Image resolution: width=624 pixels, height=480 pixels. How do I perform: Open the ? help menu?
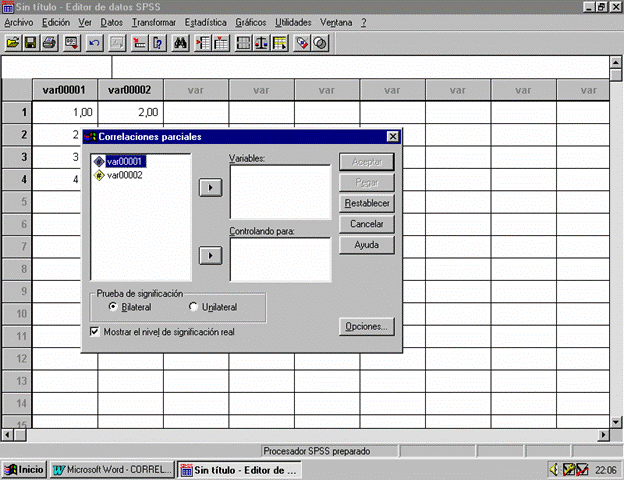(364, 22)
